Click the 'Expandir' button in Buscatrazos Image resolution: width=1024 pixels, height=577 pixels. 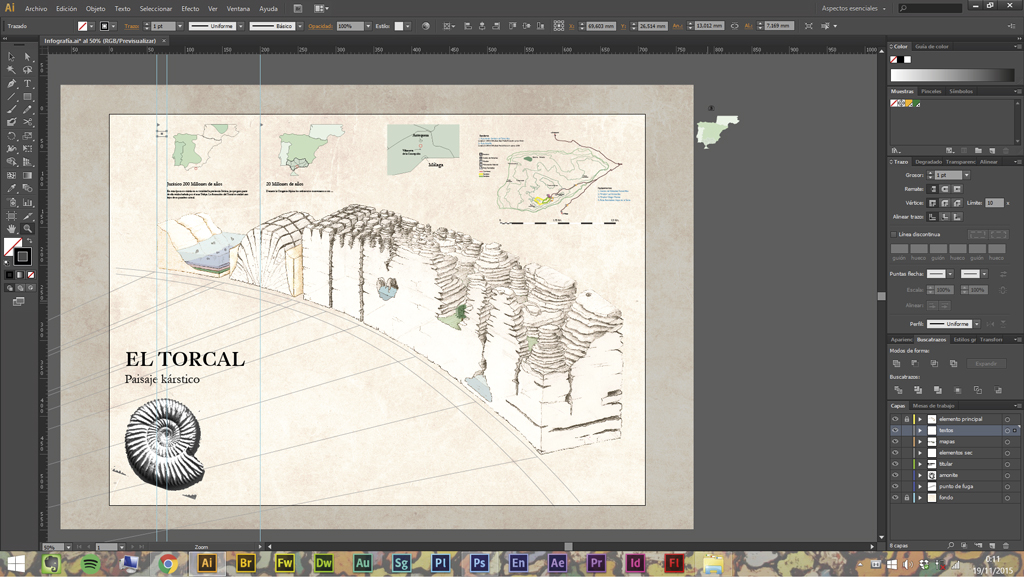(986, 364)
